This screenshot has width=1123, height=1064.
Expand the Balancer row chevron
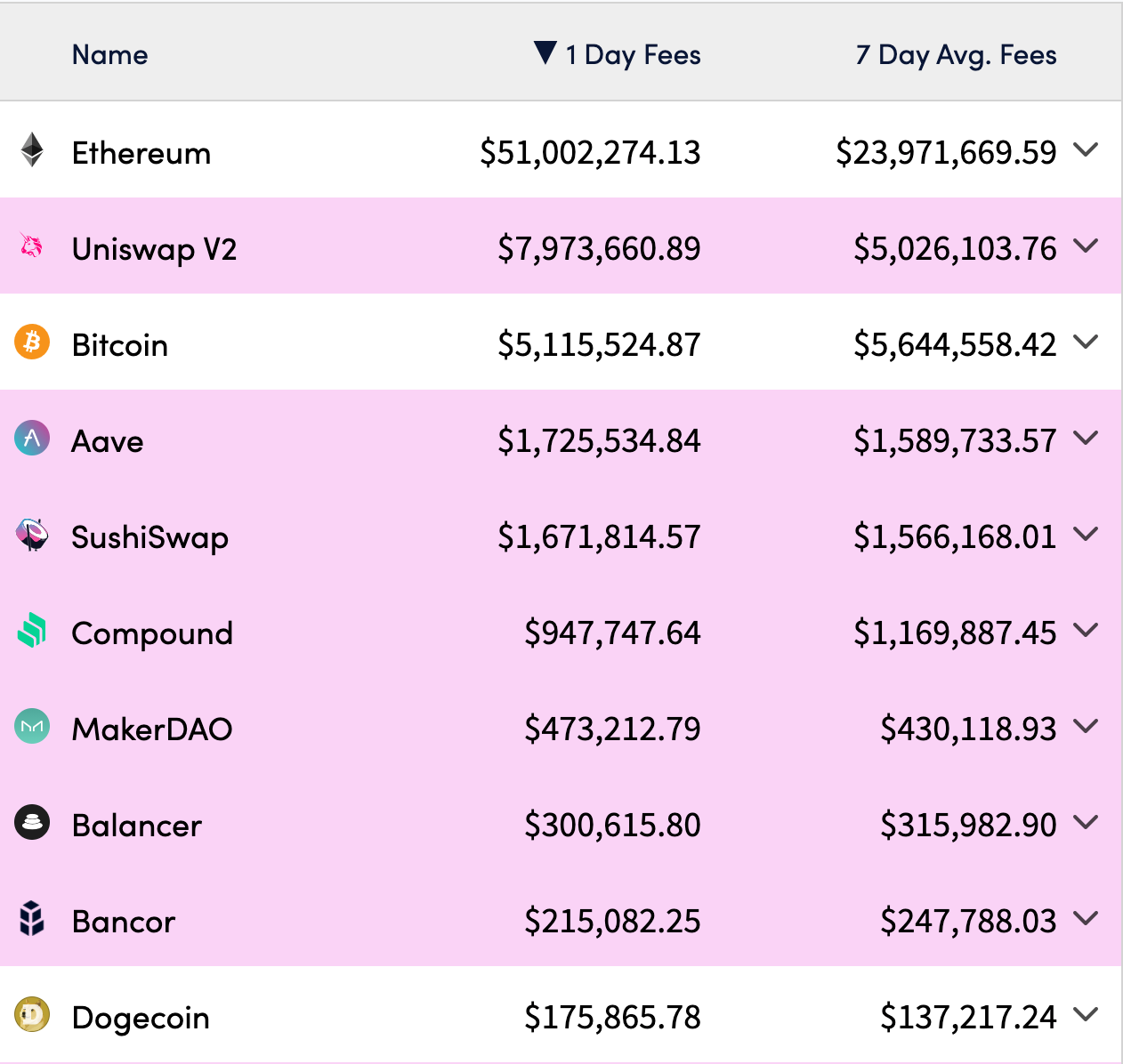(x=1086, y=822)
